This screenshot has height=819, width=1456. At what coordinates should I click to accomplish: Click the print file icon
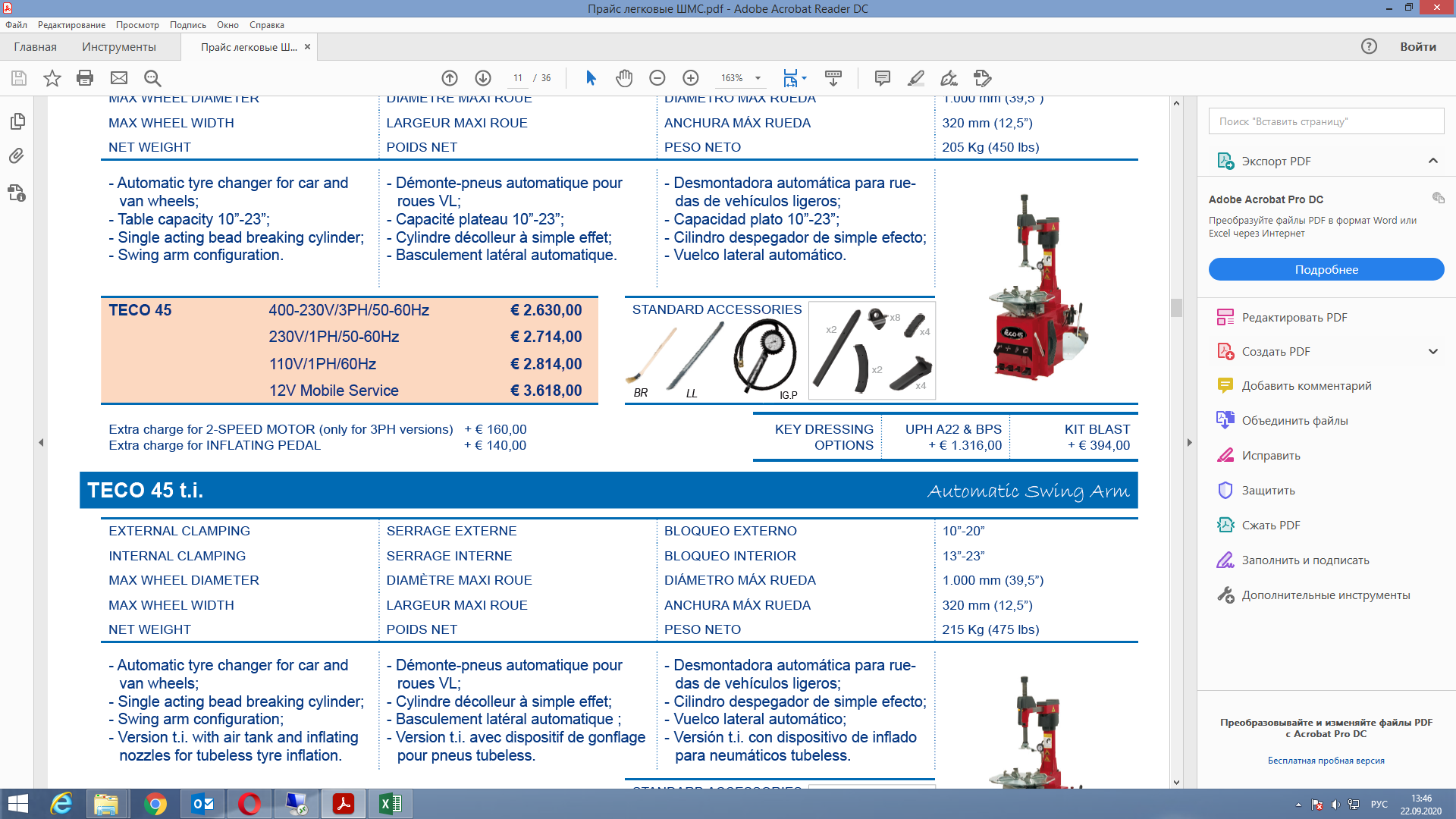point(85,78)
